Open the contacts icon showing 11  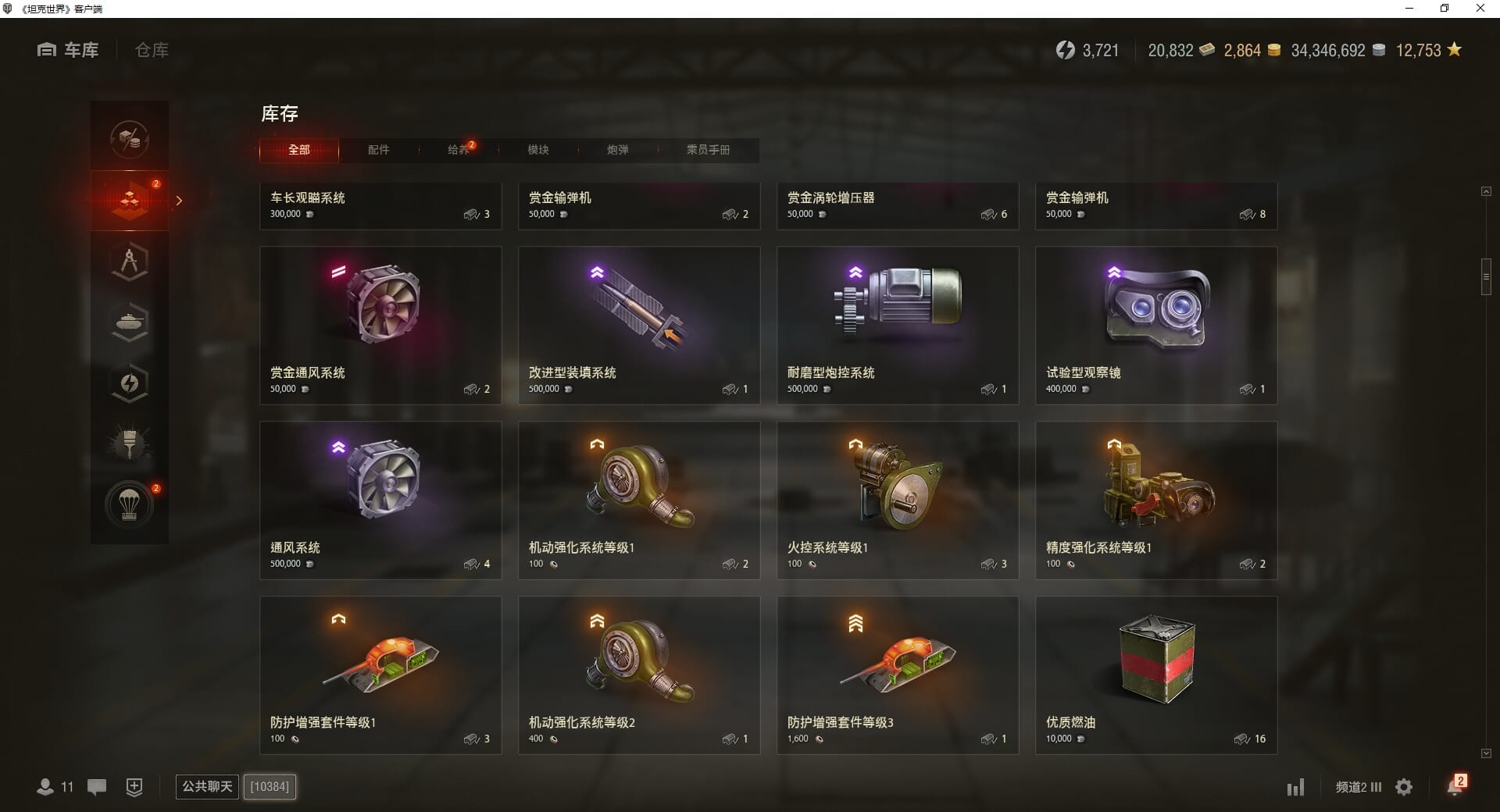point(55,787)
